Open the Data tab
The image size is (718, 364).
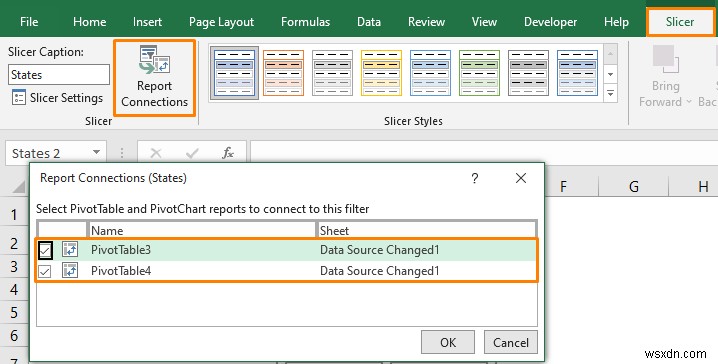(x=369, y=22)
